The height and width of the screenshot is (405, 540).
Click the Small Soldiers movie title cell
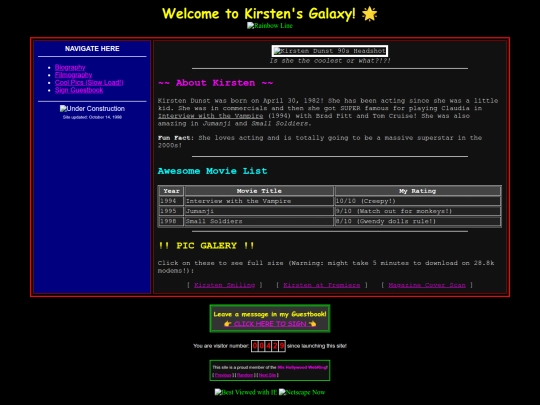[x=259, y=221]
